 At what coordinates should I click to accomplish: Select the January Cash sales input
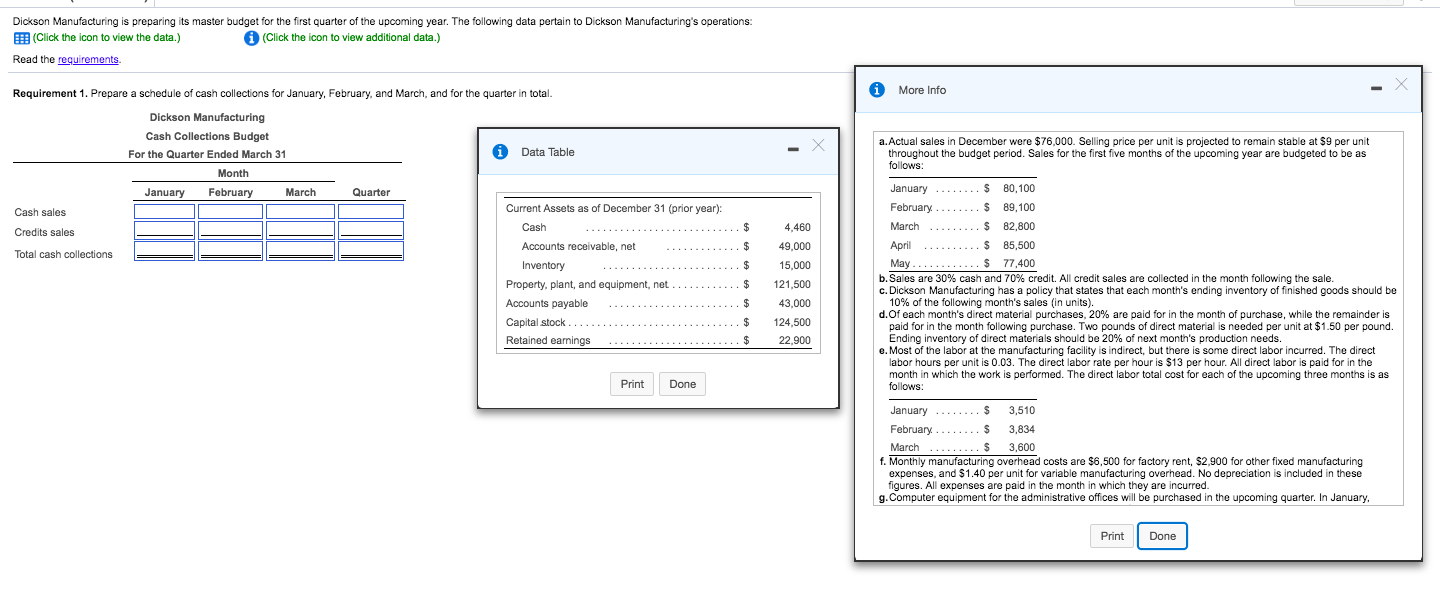click(x=165, y=212)
